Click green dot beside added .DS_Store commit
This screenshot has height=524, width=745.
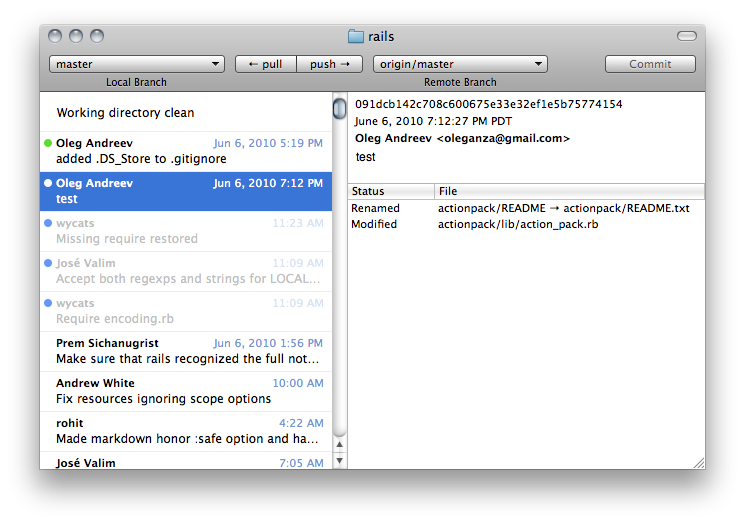click(x=48, y=143)
